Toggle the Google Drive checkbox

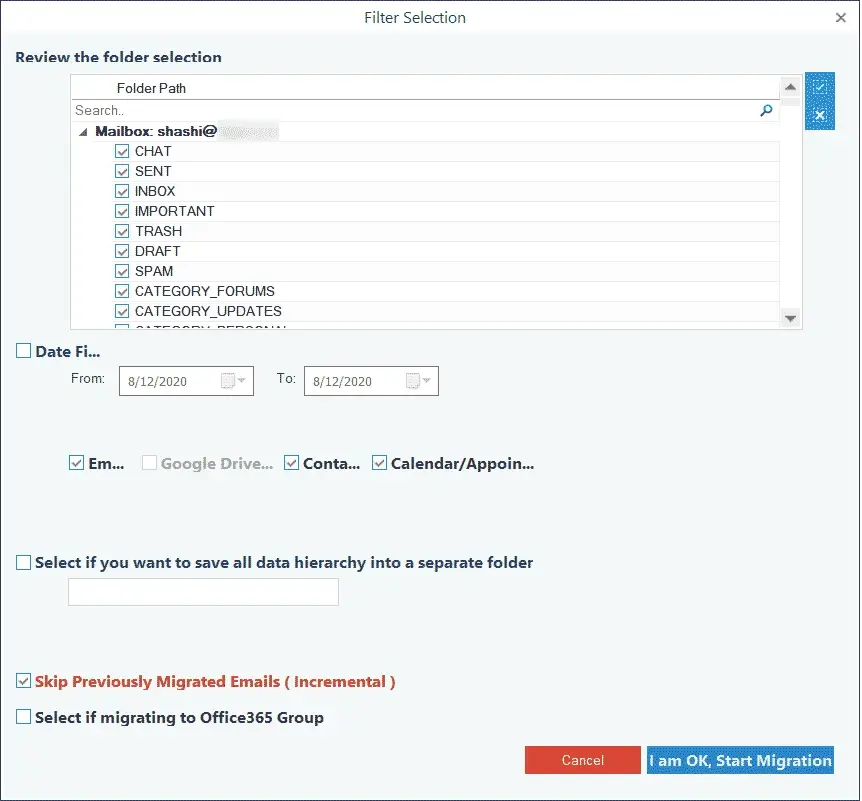pos(149,463)
